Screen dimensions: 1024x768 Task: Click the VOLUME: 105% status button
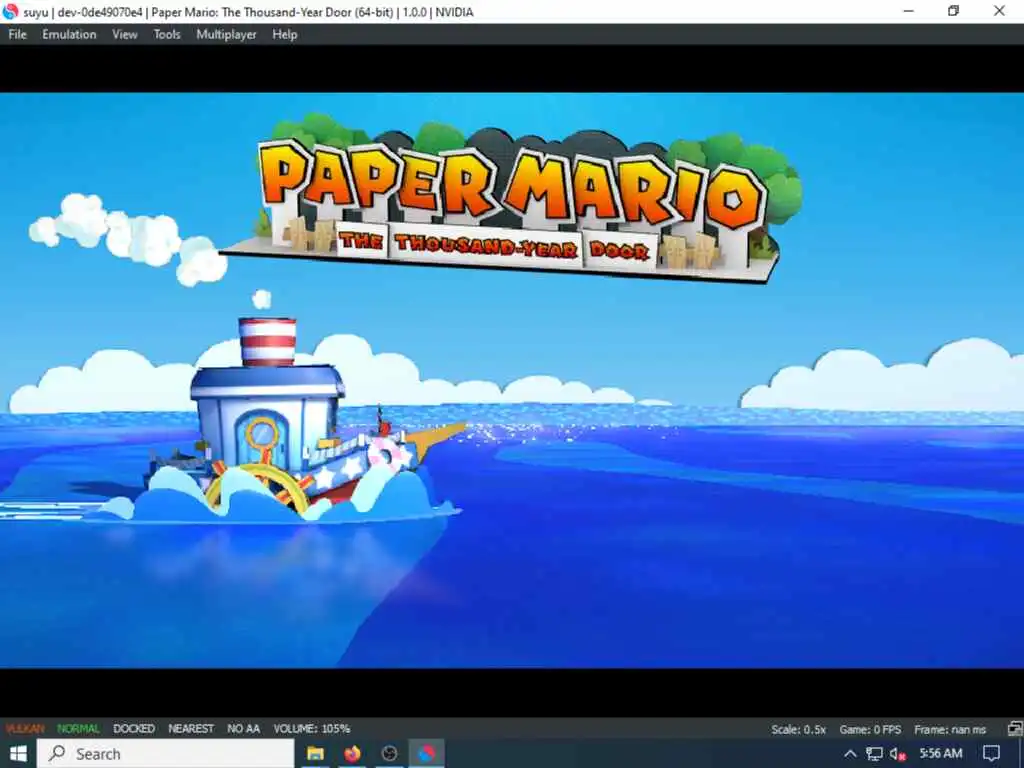(x=312, y=729)
